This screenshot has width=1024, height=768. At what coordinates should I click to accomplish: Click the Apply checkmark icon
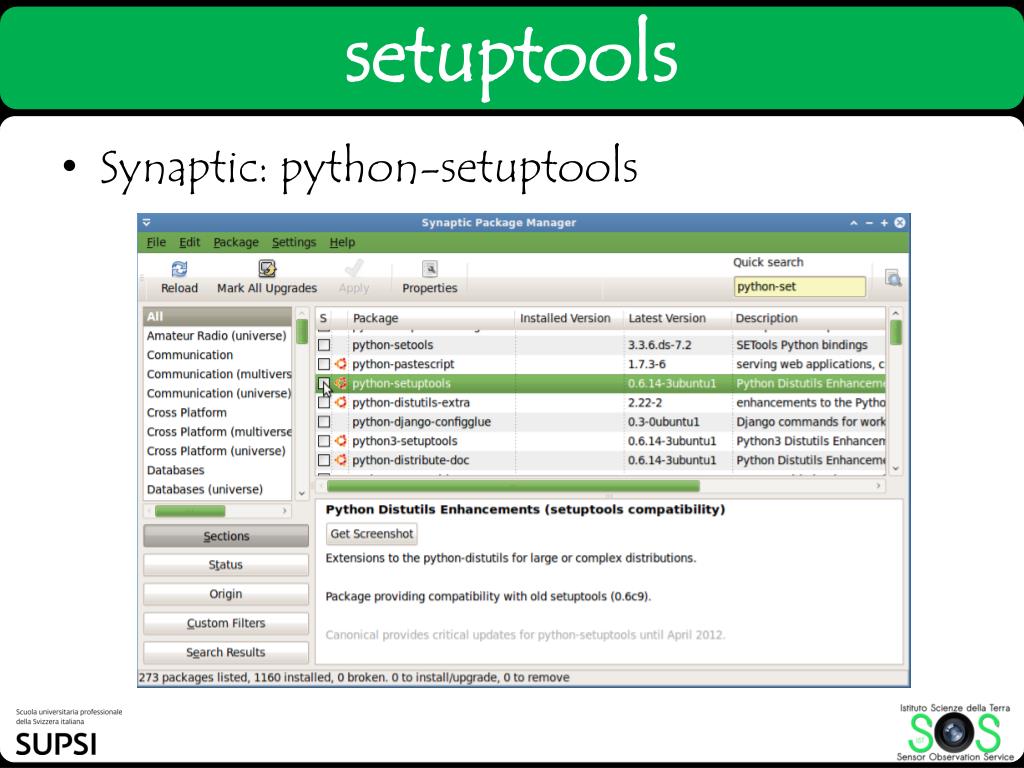click(x=354, y=268)
